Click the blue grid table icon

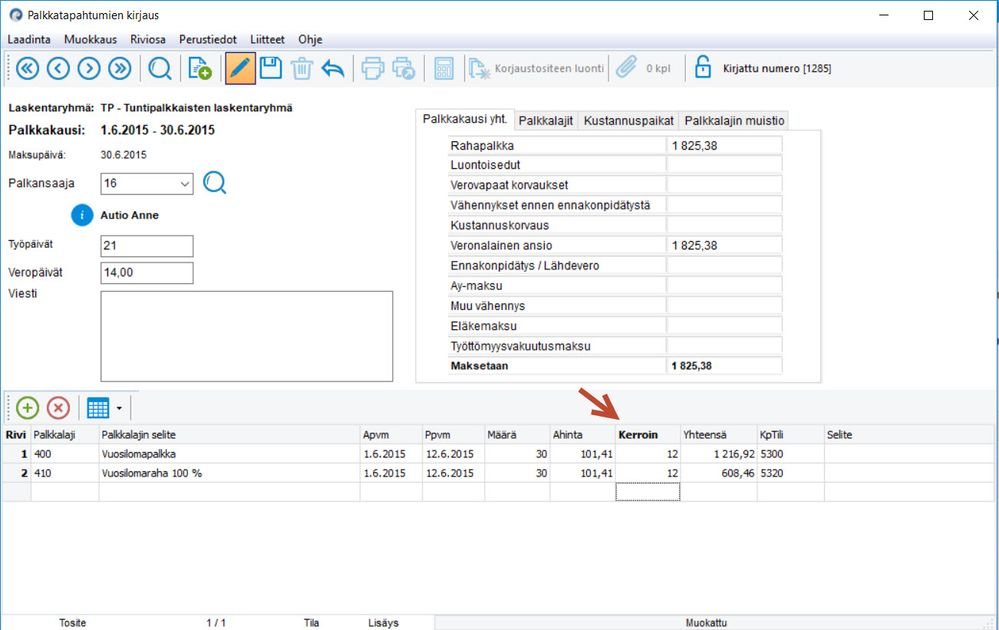[98, 408]
